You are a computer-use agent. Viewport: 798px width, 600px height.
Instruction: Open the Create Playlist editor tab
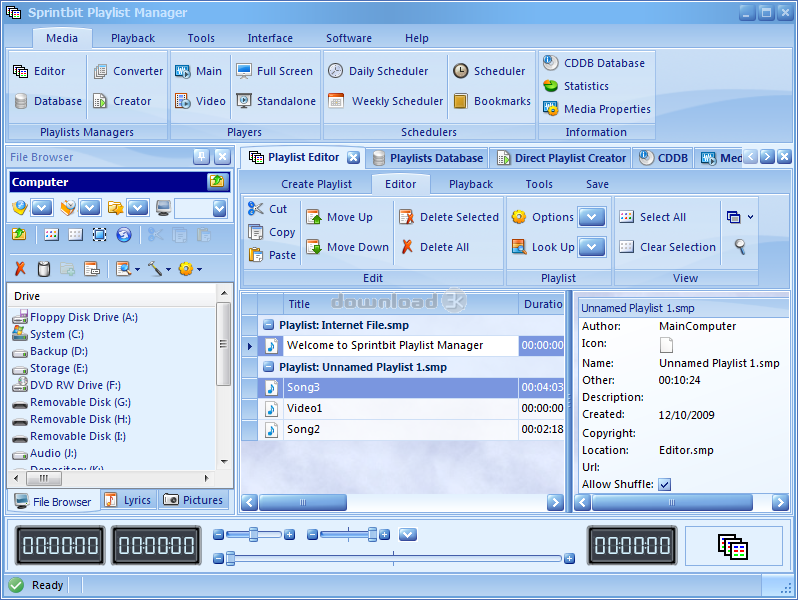point(316,184)
